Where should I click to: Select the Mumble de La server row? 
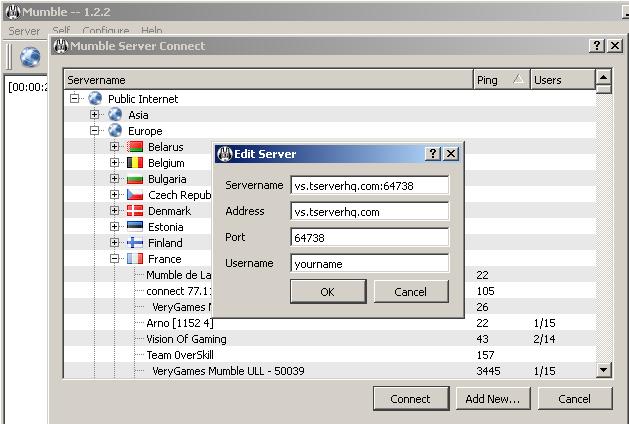point(179,275)
